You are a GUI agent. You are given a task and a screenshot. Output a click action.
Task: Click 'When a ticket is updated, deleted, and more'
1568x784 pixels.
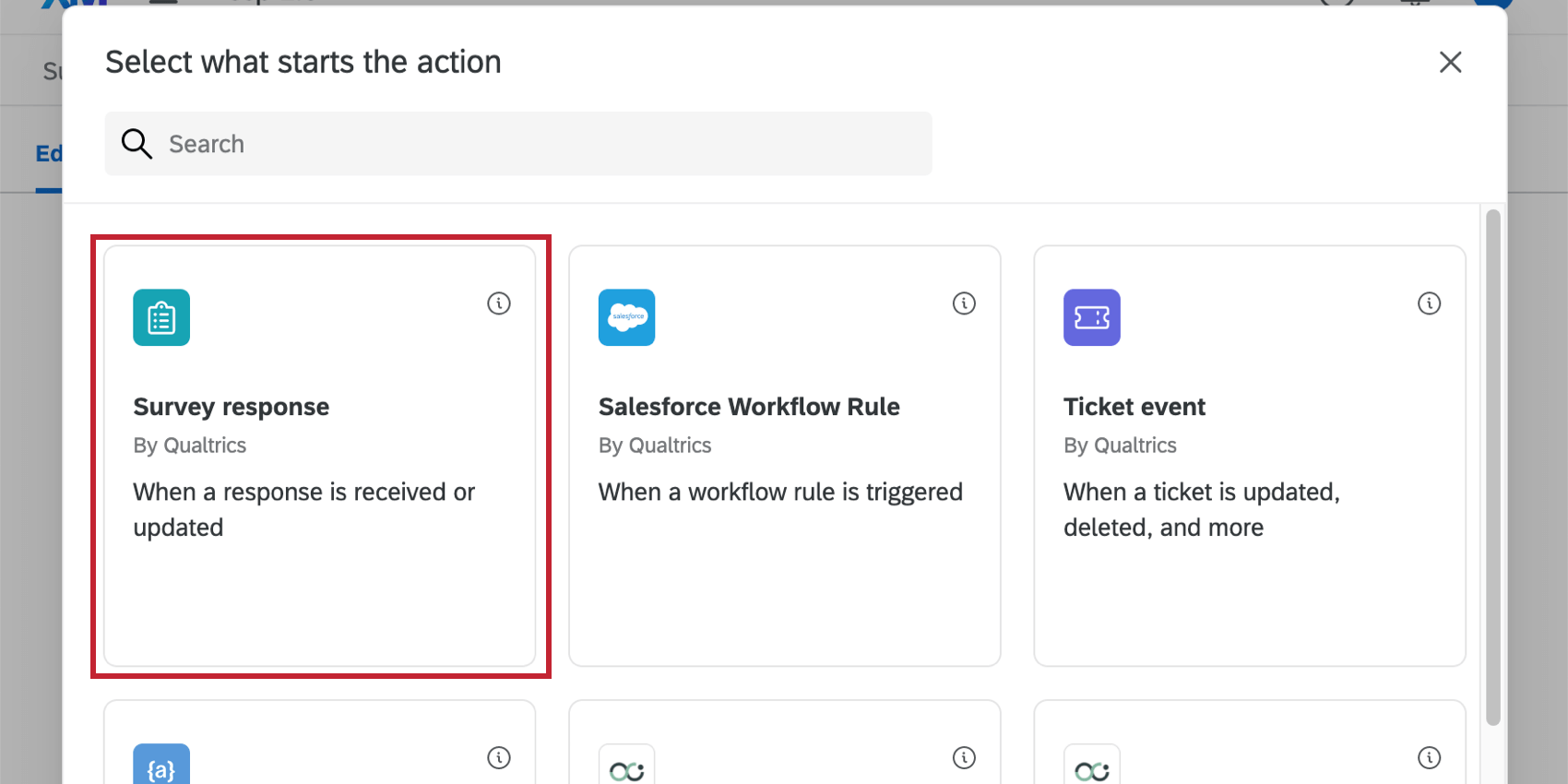1202,510
